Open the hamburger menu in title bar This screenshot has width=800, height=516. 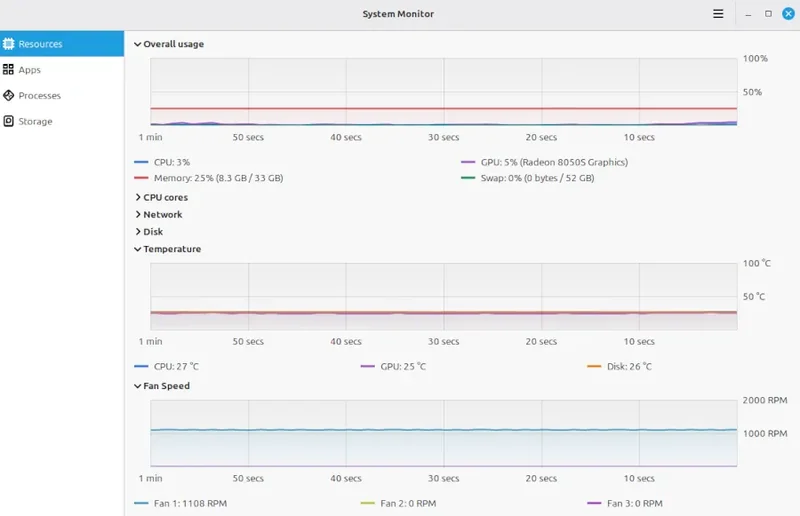(x=718, y=14)
